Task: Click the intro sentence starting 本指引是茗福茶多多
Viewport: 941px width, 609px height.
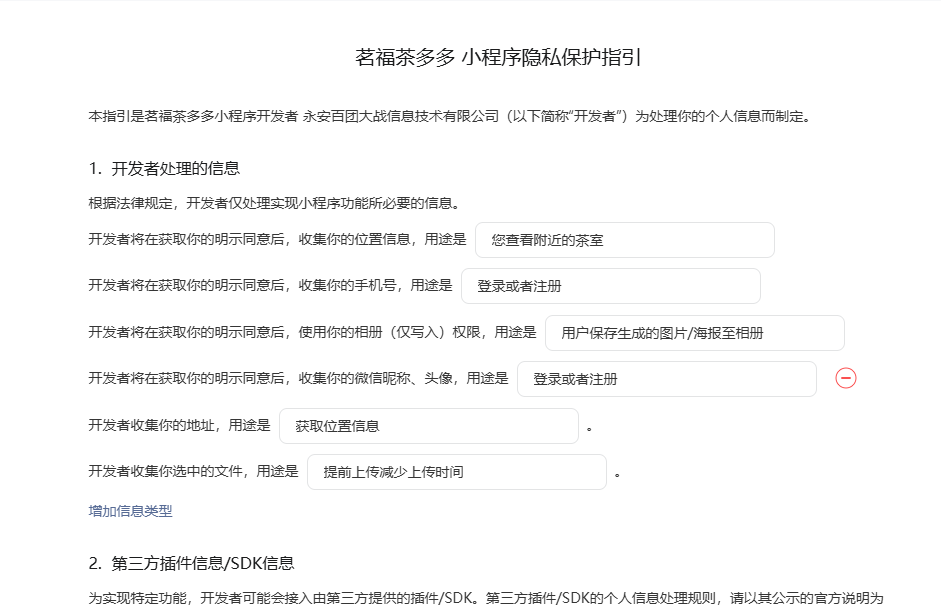Action: point(449,116)
